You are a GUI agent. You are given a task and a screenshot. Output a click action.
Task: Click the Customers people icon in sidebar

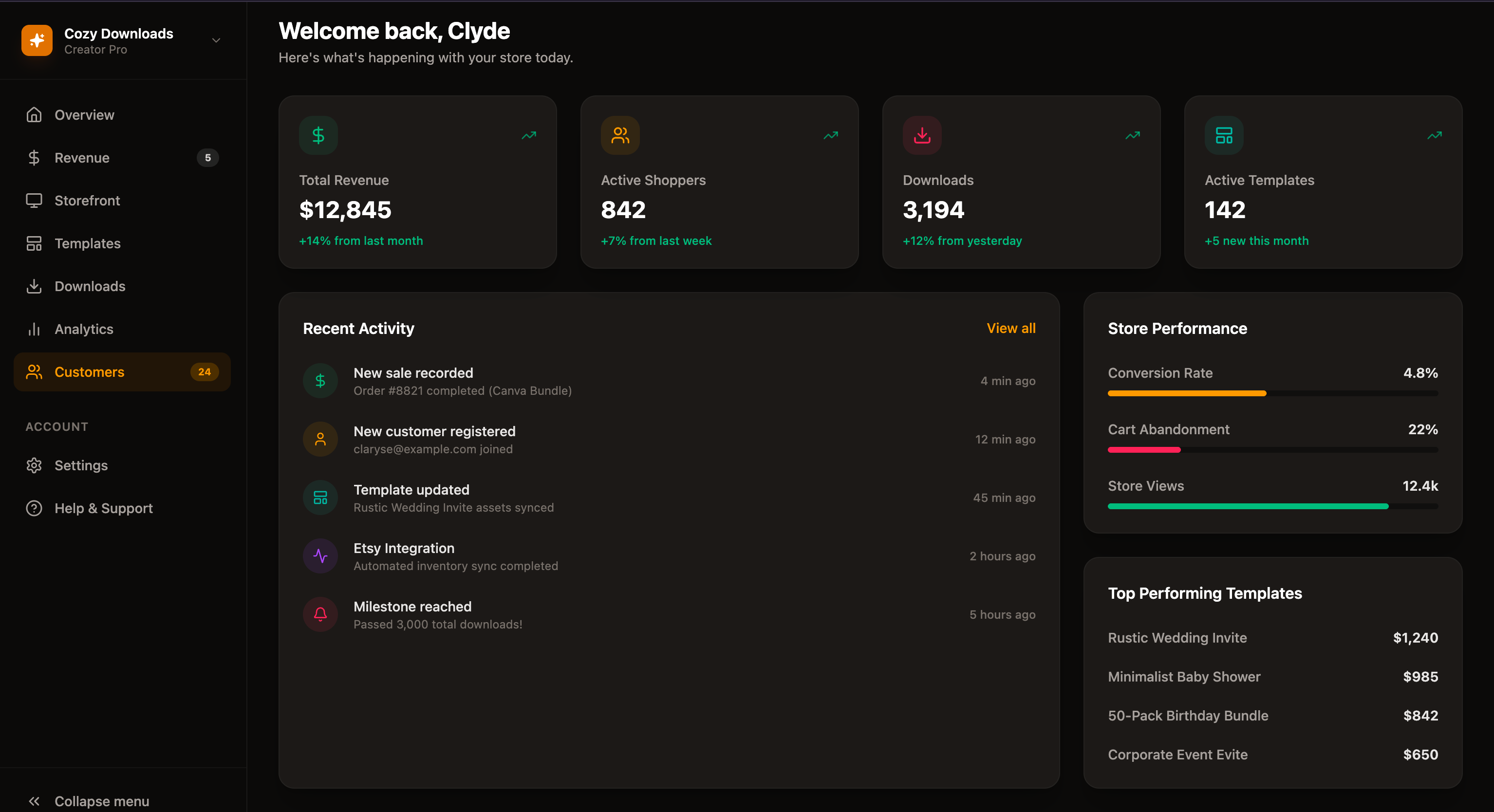point(34,372)
